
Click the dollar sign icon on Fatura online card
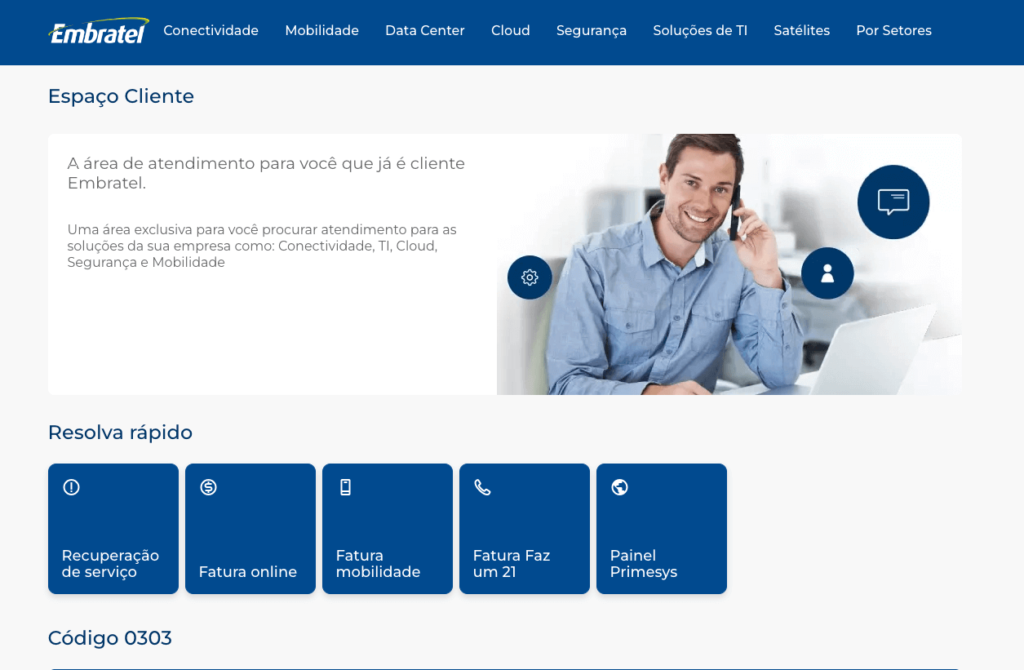point(208,487)
